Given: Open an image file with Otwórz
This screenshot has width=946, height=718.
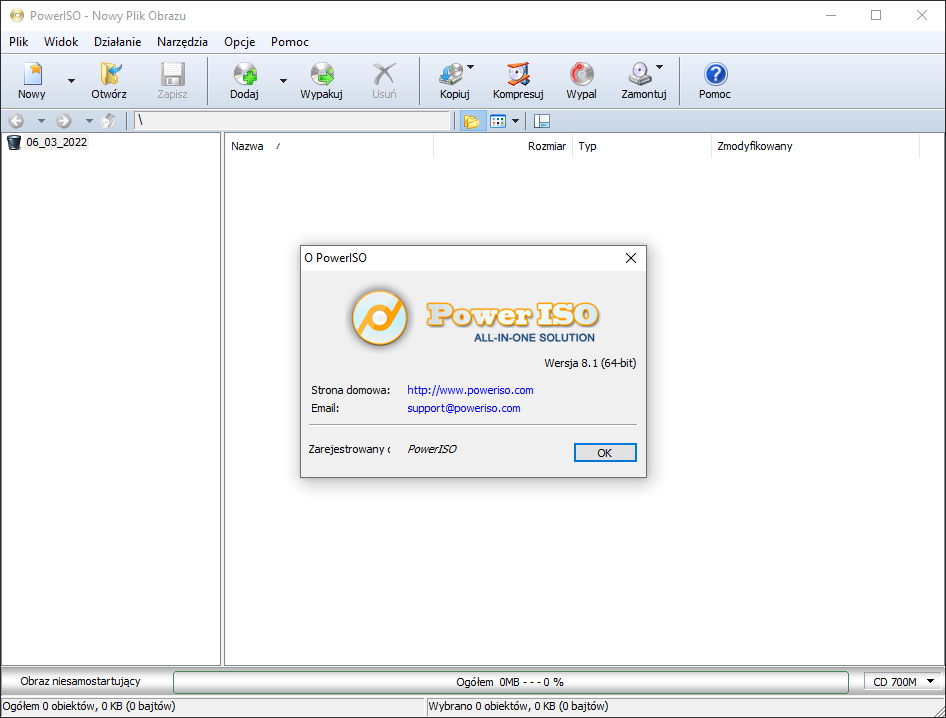Looking at the screenshot, I should (x=109, y=81).
